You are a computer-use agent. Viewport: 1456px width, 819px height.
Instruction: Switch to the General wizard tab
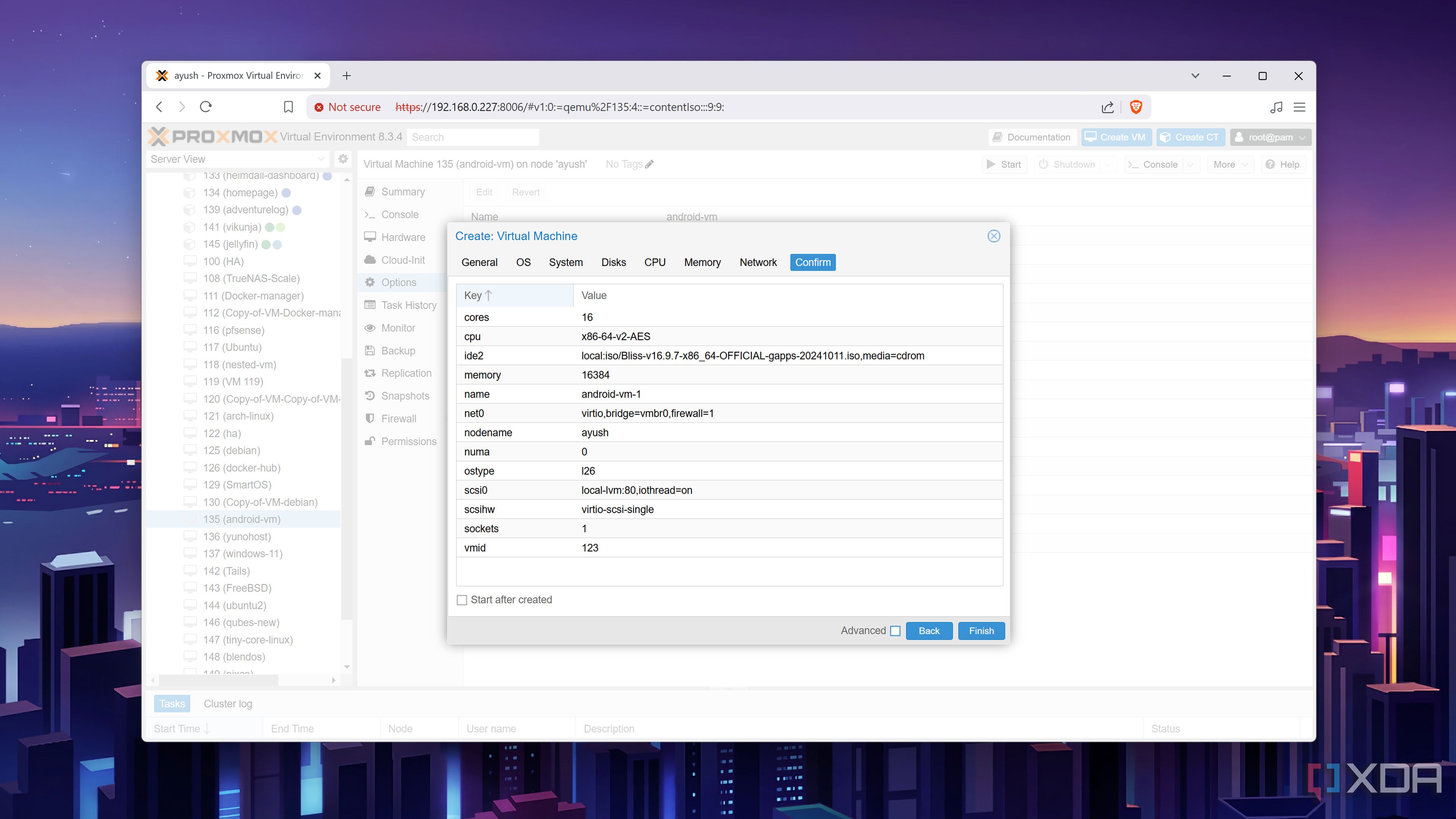479,262
